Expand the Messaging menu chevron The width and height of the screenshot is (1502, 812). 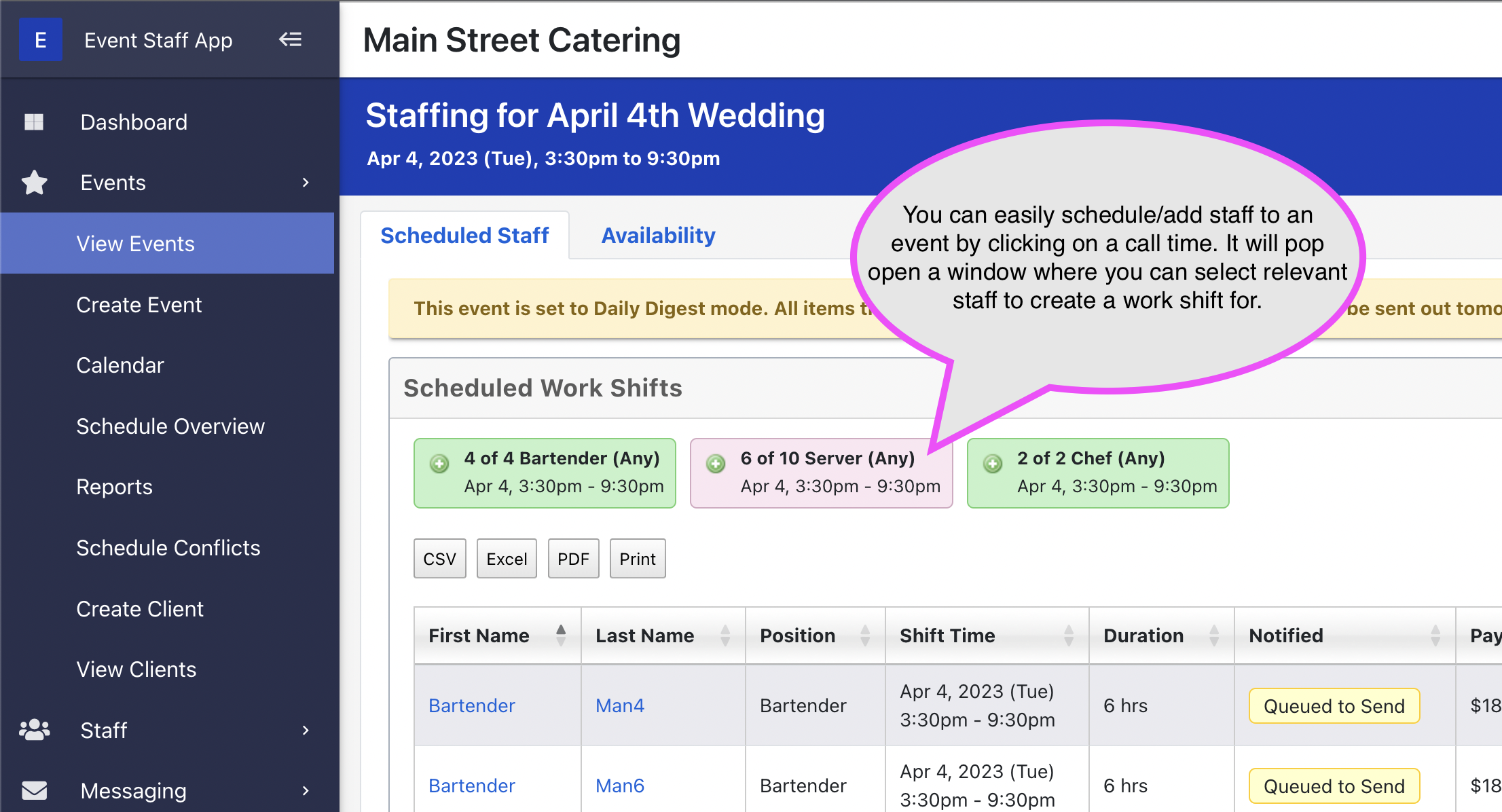(306, 790)
